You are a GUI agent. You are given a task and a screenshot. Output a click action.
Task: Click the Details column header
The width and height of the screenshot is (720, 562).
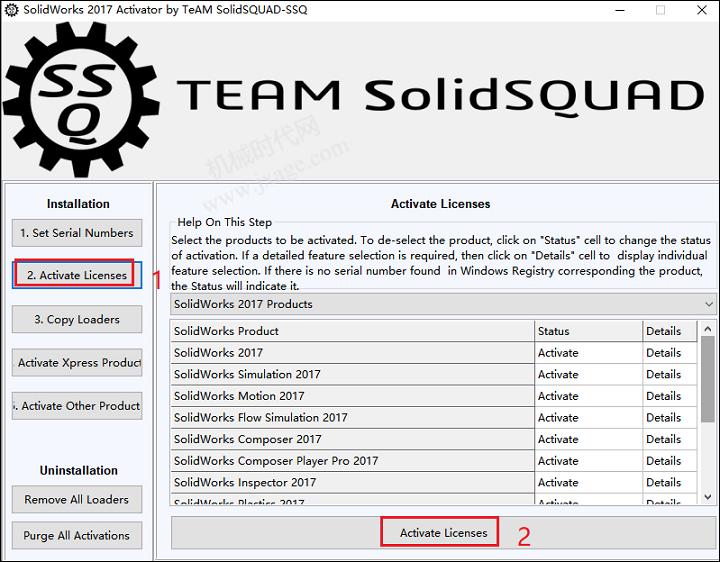pyautogui.click(x=670, y=331)
